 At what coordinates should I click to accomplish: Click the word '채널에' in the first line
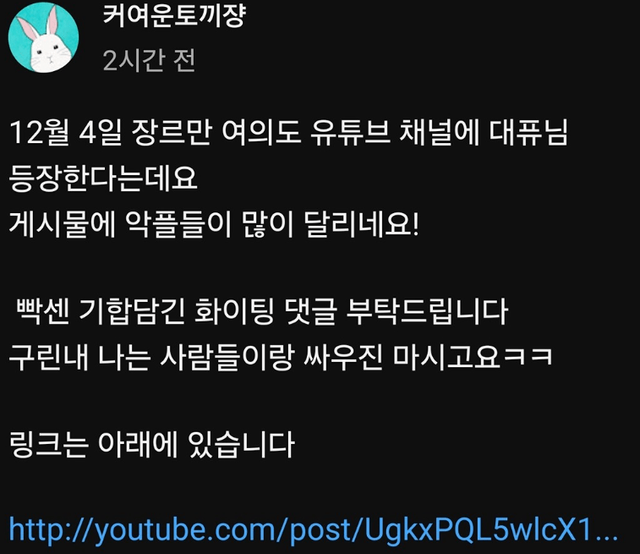click(440, 133)
